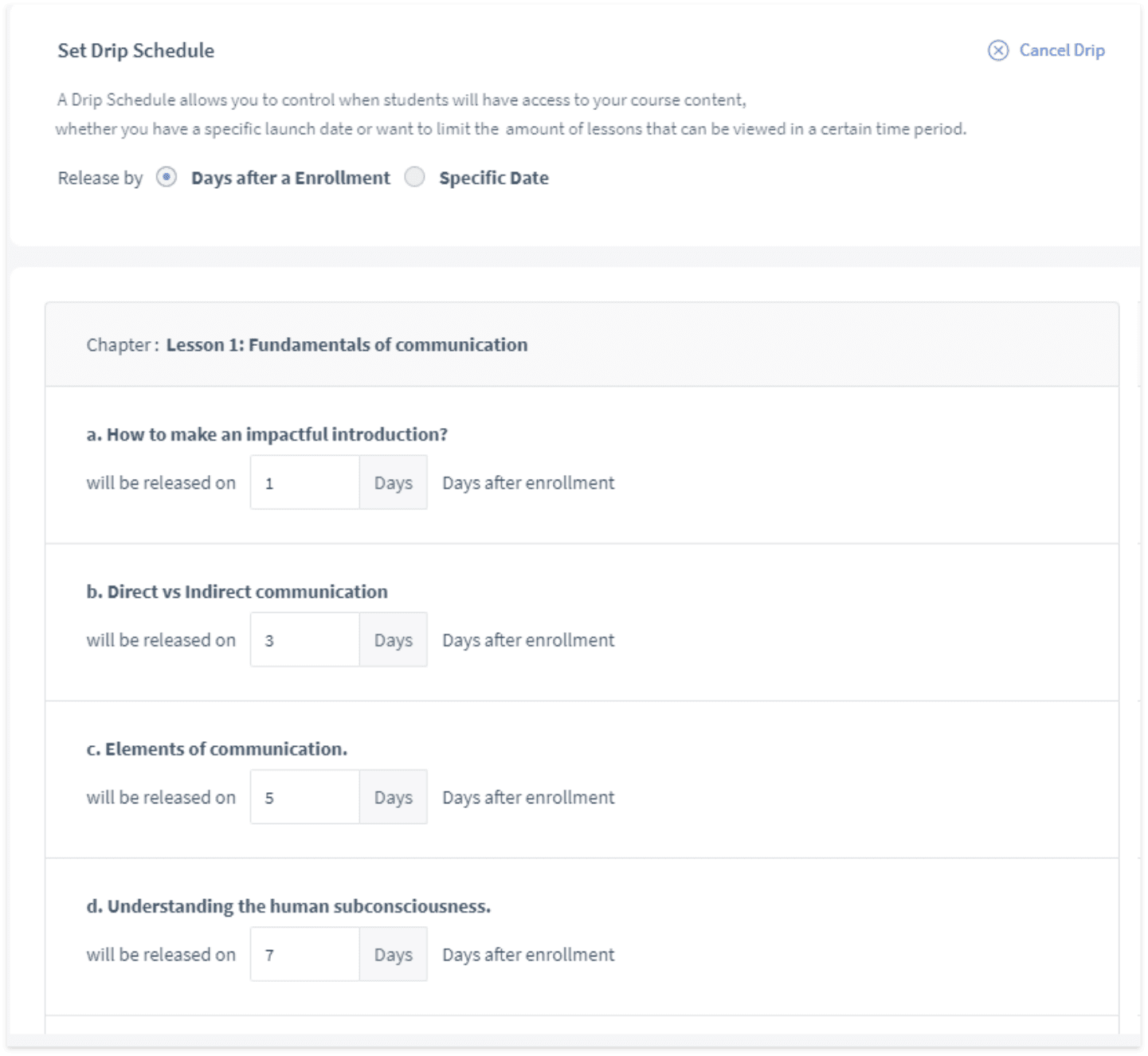Open the Days unit selector for Elements of communication

tap(393, 796)
